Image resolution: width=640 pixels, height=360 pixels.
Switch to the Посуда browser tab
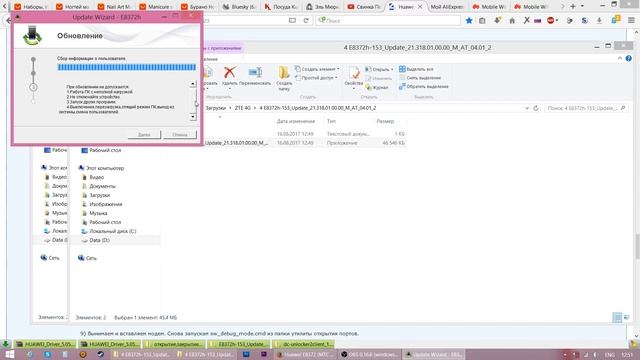click(x=282, y=7)
